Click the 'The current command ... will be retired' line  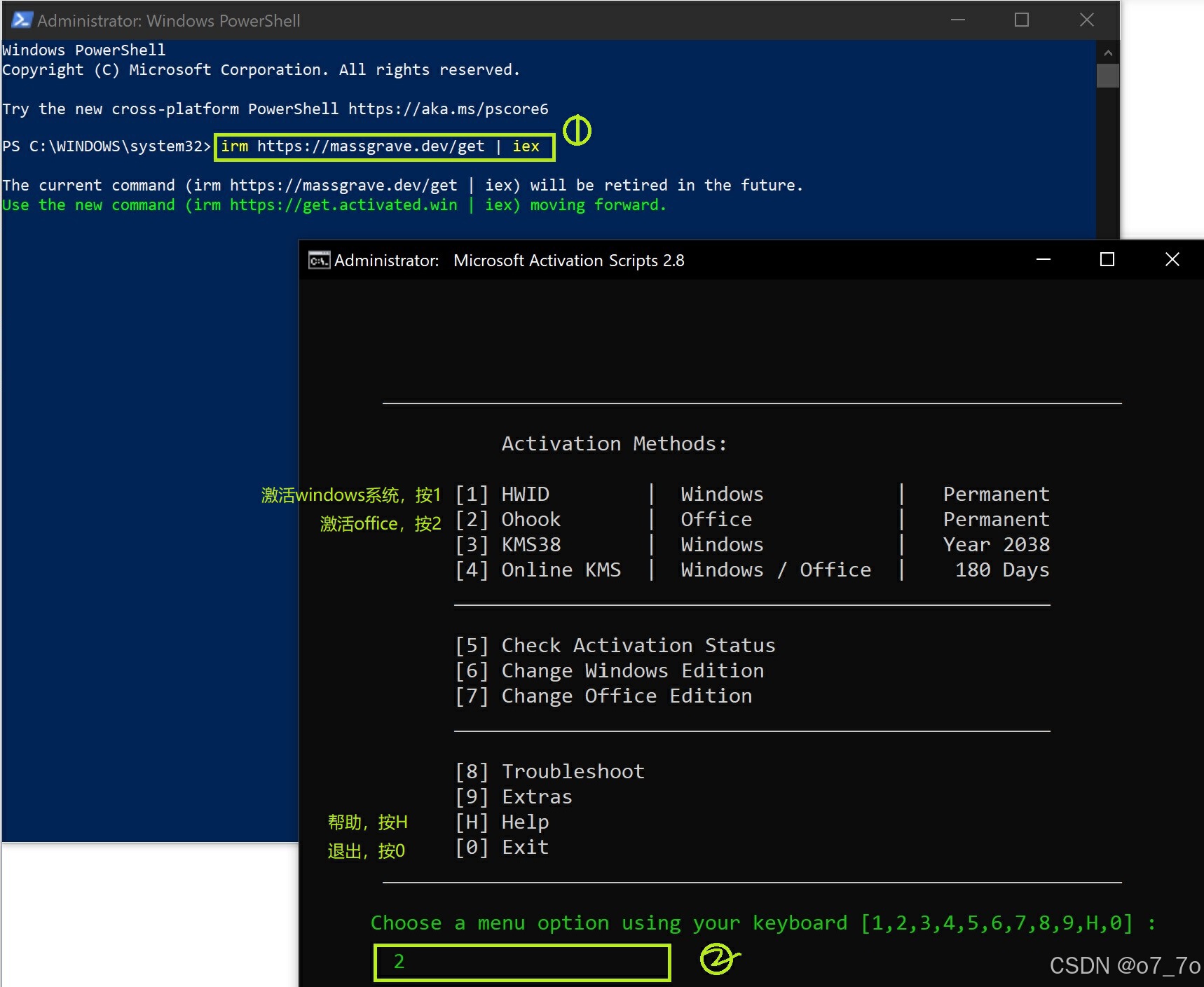(403, 185)
